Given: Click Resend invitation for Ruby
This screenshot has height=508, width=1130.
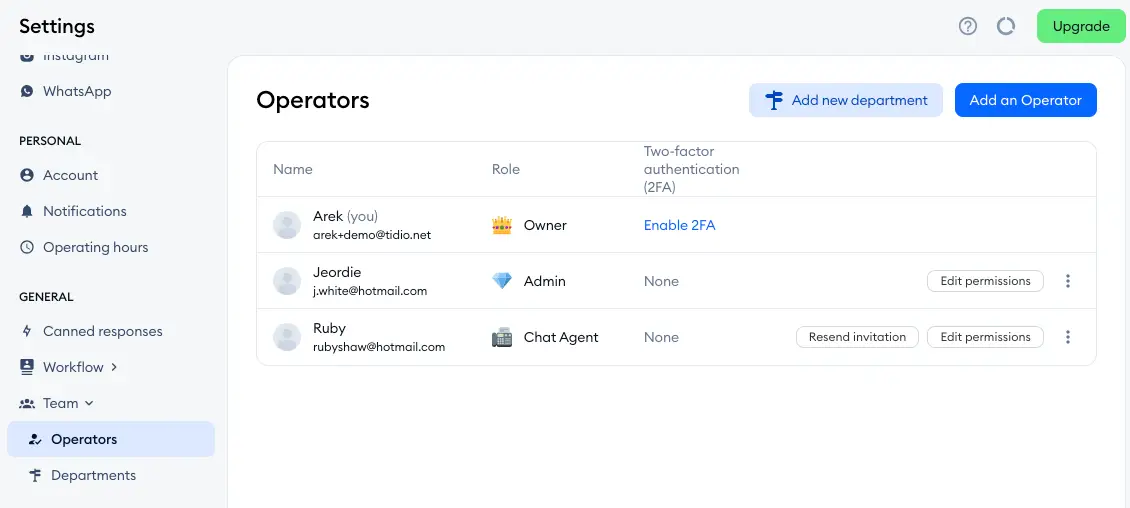Looking at the screenshot, I should 857,337.
